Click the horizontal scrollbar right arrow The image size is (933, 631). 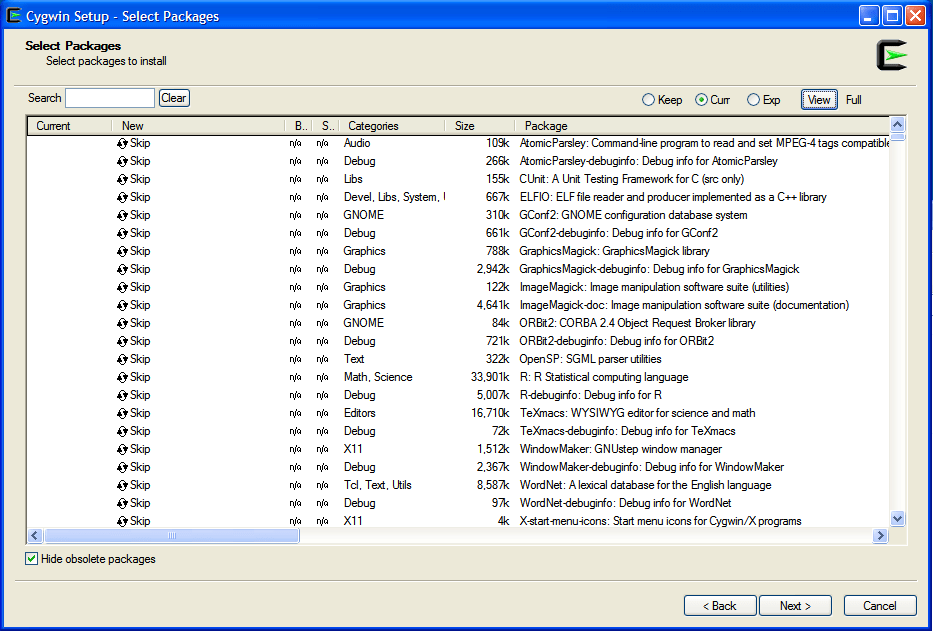[x=880, y=536]
